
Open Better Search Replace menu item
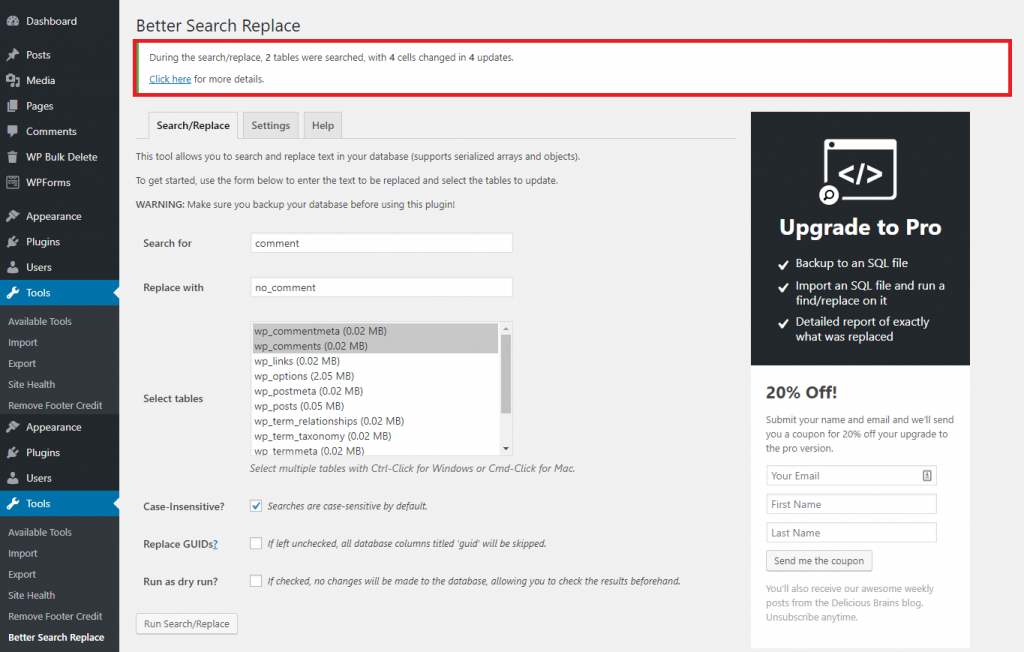(56, 637)
